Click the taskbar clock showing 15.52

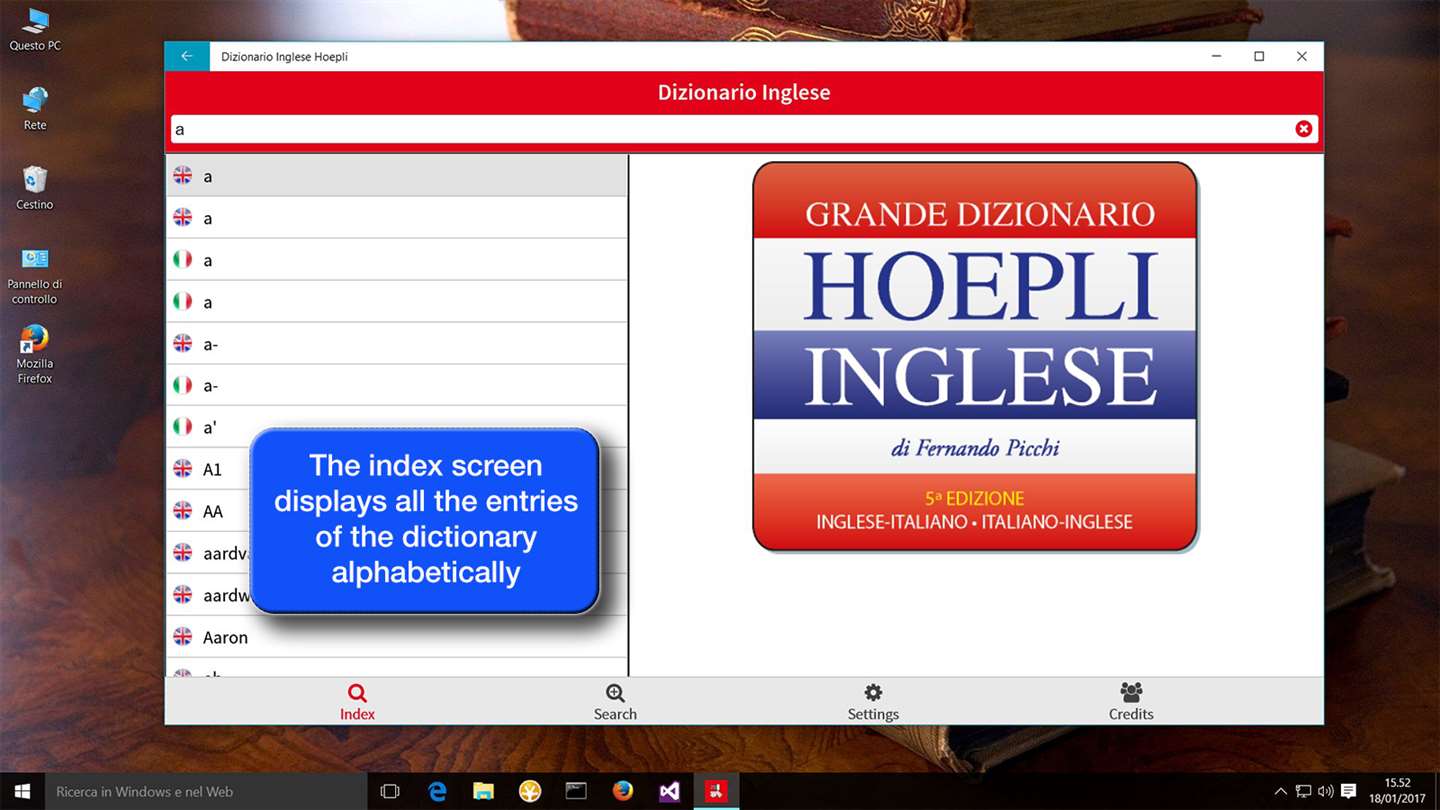[x=1398, y=791]
